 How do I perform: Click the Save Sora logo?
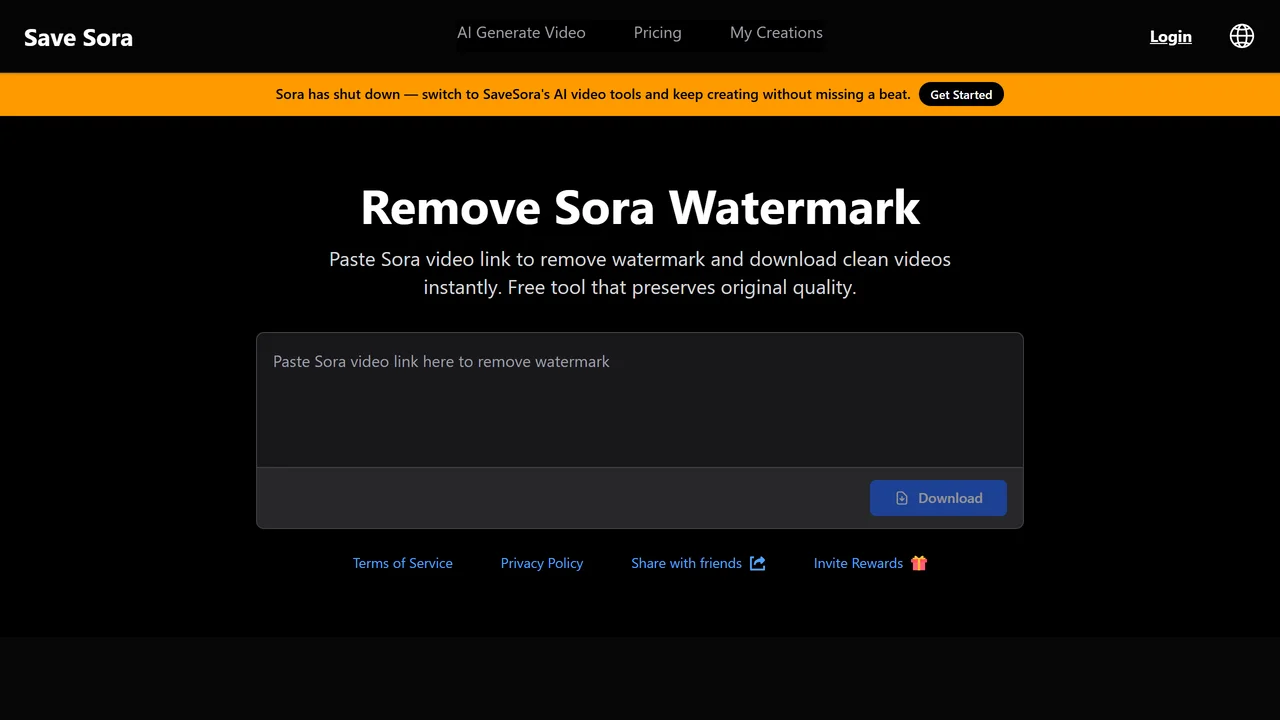(x=78, y=37)
